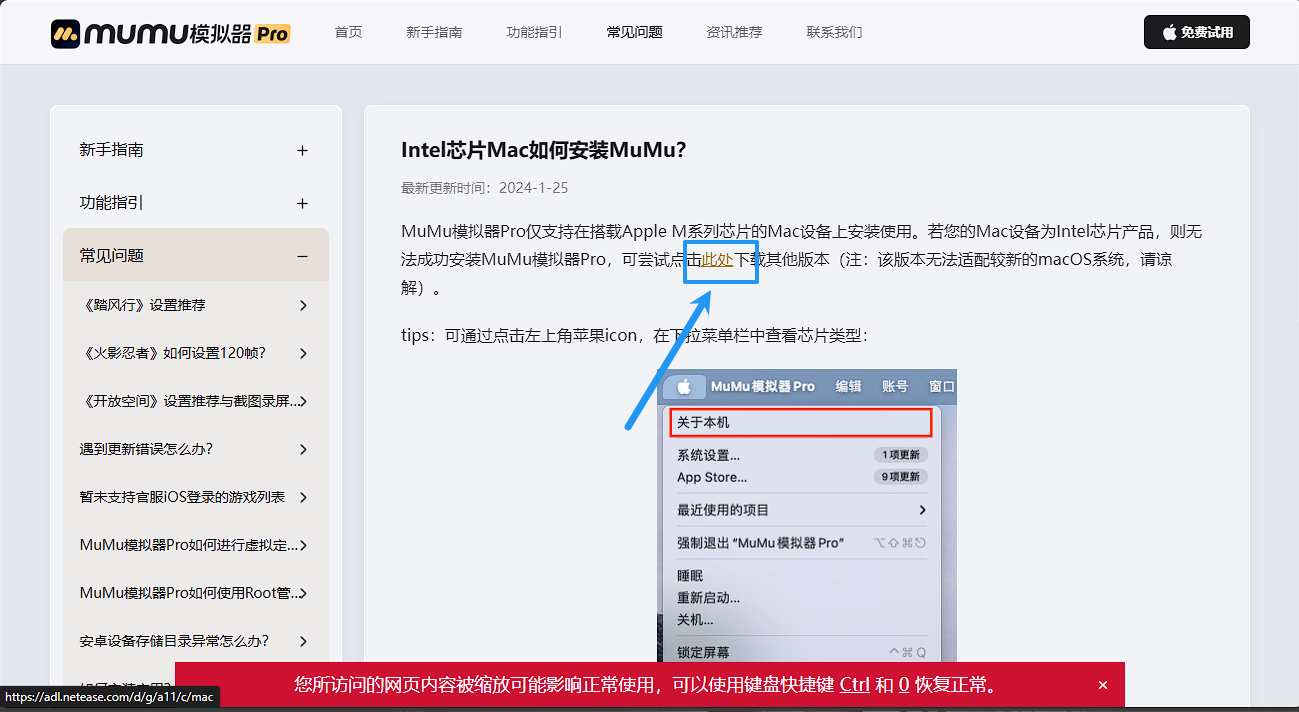
Task: Close the red zoom warning banner
Action: pyautogui.click(x=1103, y=685)
